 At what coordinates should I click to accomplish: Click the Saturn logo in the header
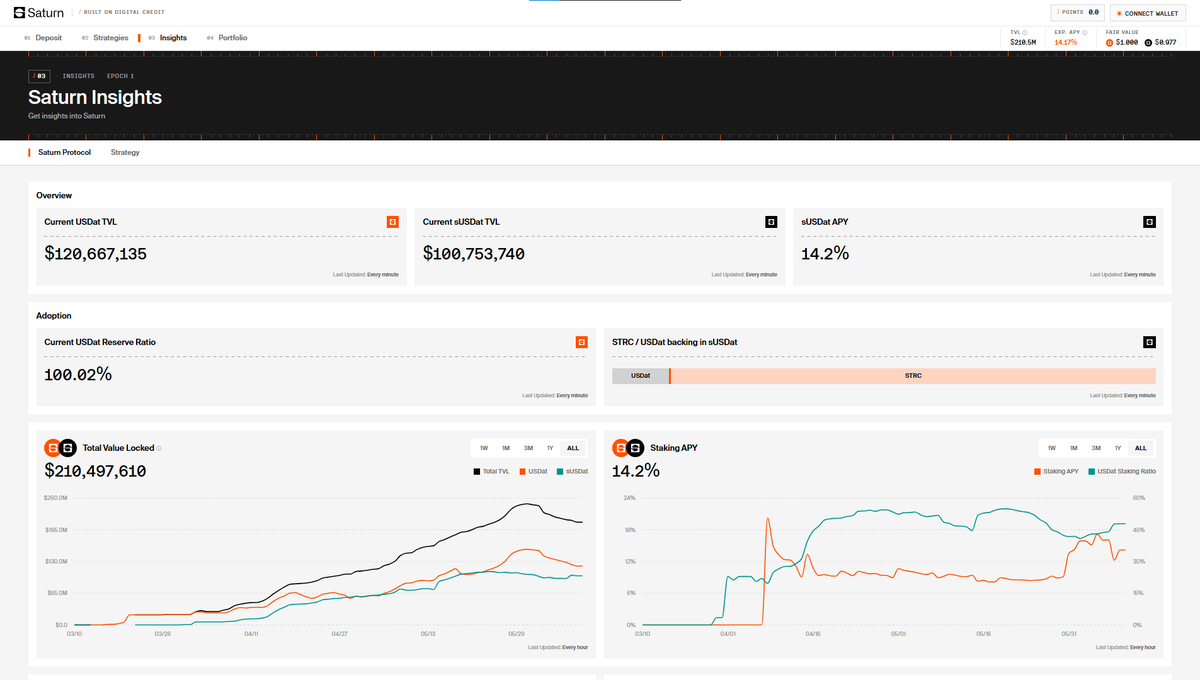coord(40,13)
